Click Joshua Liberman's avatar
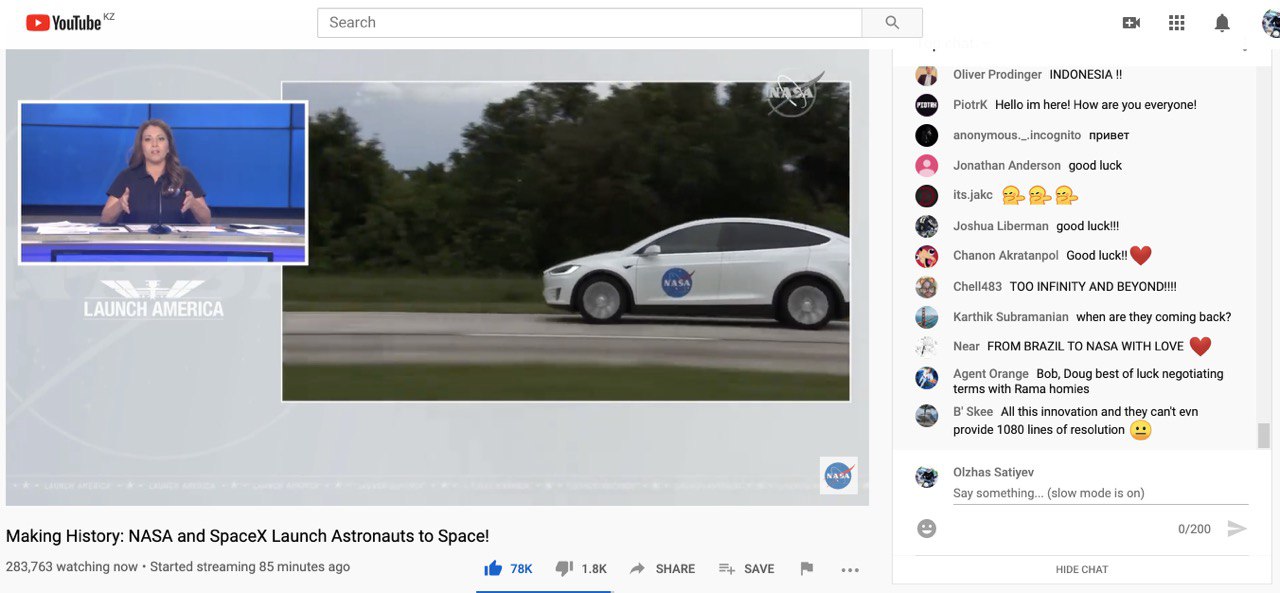The image size is (1280, 593). (927, 226)
